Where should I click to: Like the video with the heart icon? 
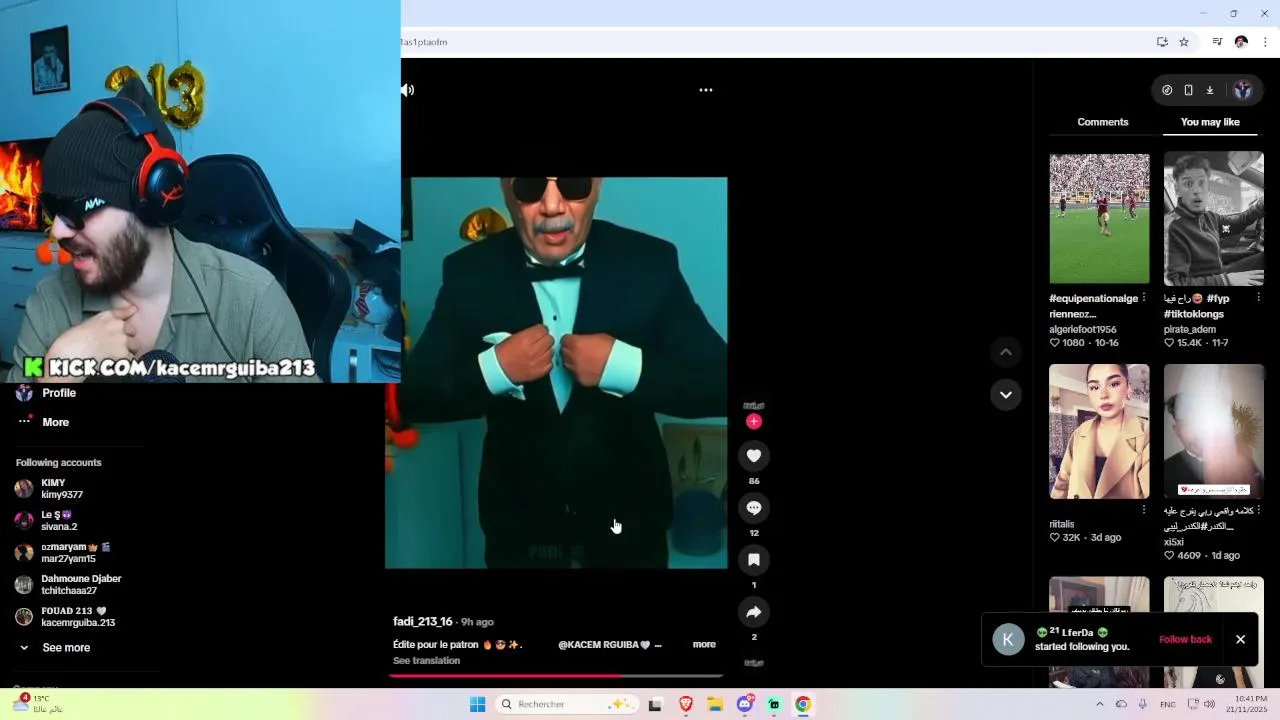(x=754, y=456)
